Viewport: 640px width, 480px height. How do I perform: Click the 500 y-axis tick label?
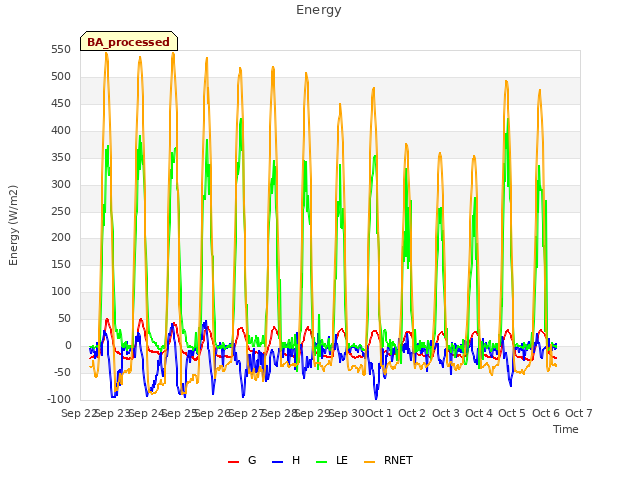(61, 77)
